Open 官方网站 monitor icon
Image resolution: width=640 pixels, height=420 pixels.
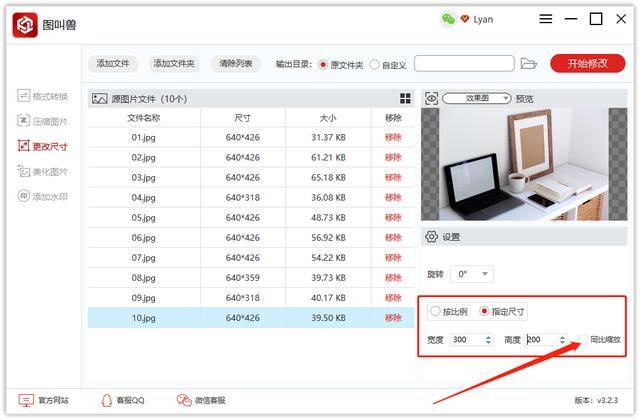[x=26, y=400]
